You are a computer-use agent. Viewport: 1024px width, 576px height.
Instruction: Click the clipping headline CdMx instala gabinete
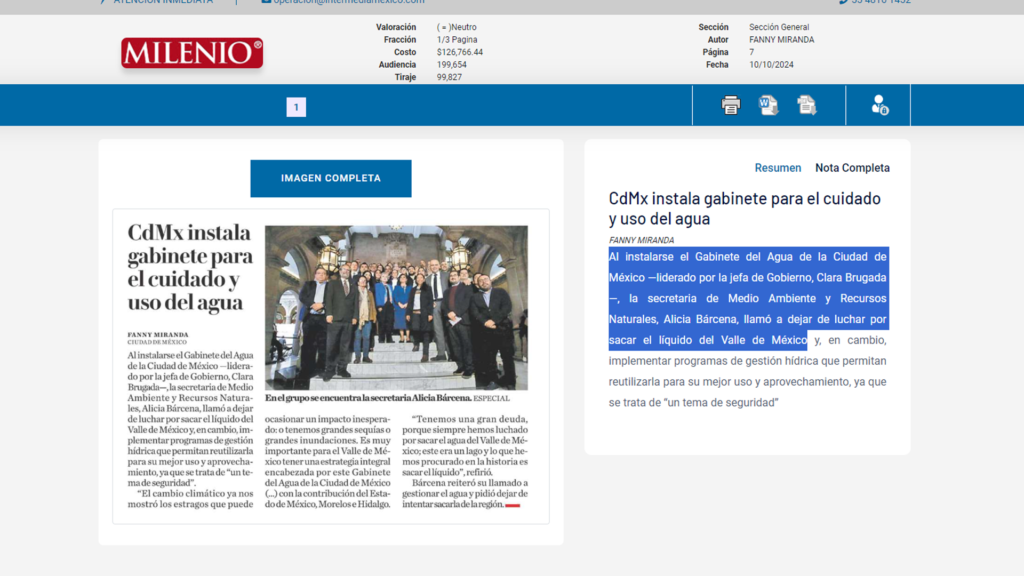pyautogui.click(x=190, y=268)
